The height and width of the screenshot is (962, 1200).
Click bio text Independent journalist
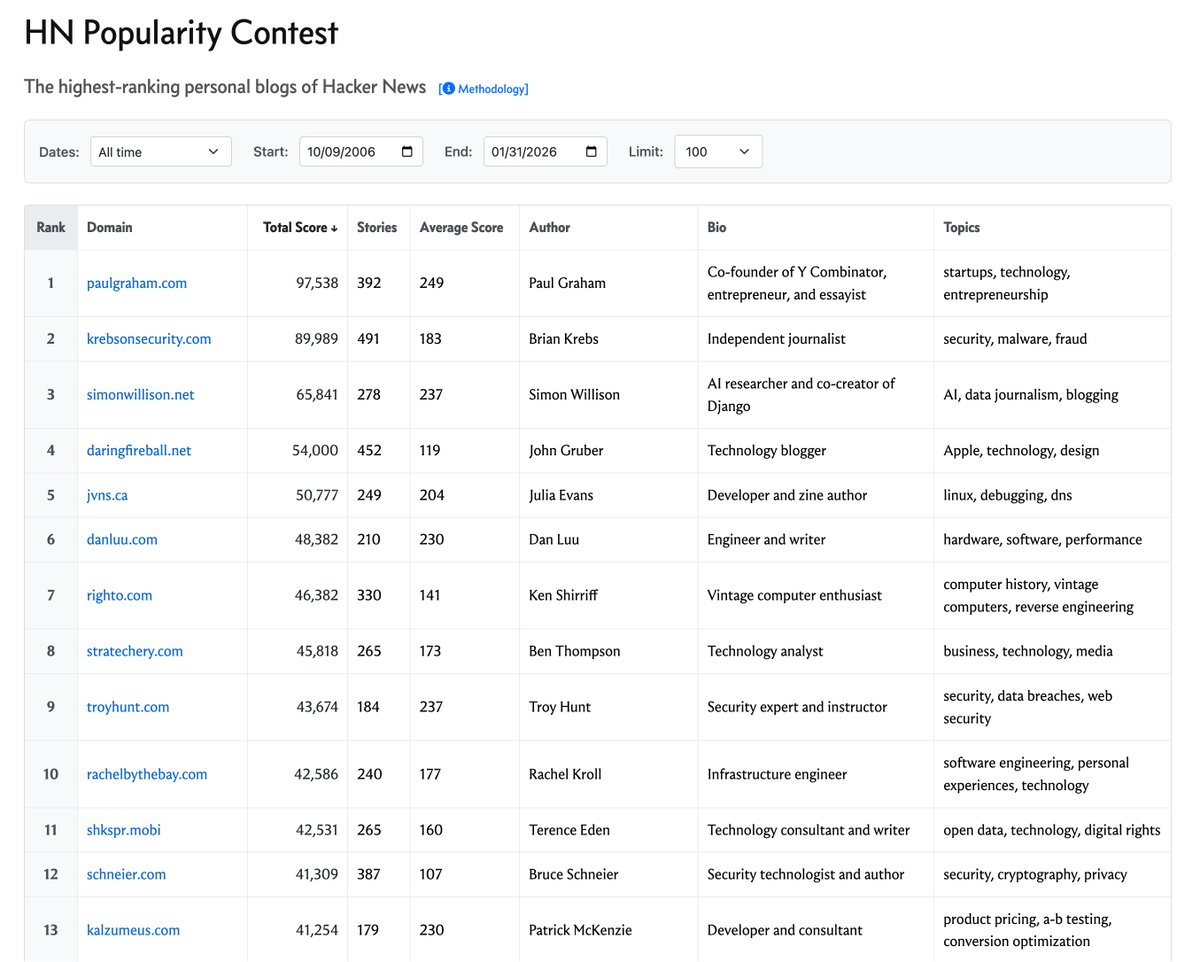pos(776,339)
